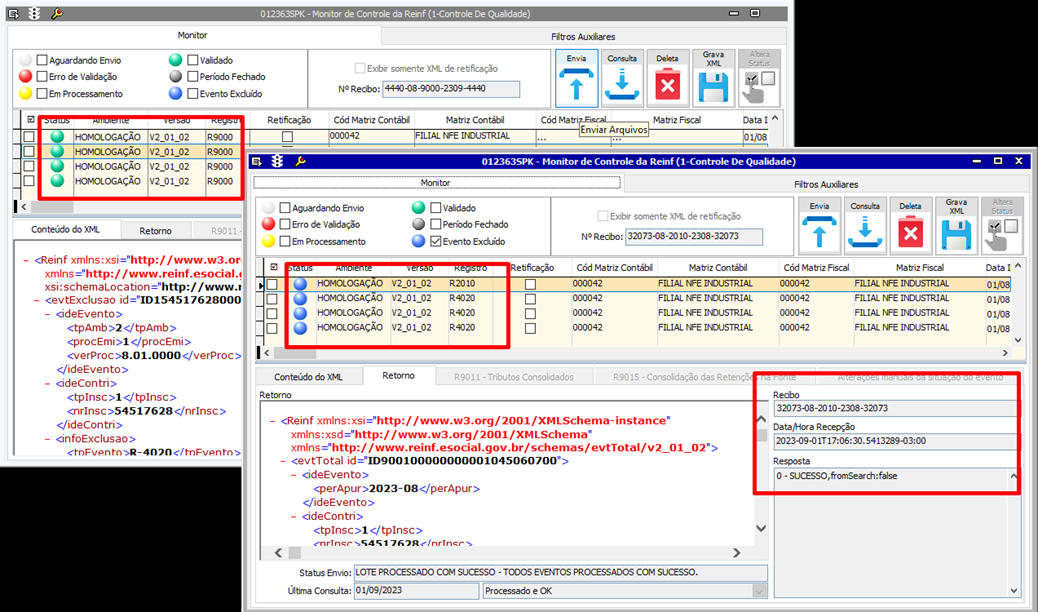The height and width of the screenshot is (612, 1038).
Task: Click down arrow of Retorno XML vertical scrollbar
Action: [761, 529]
